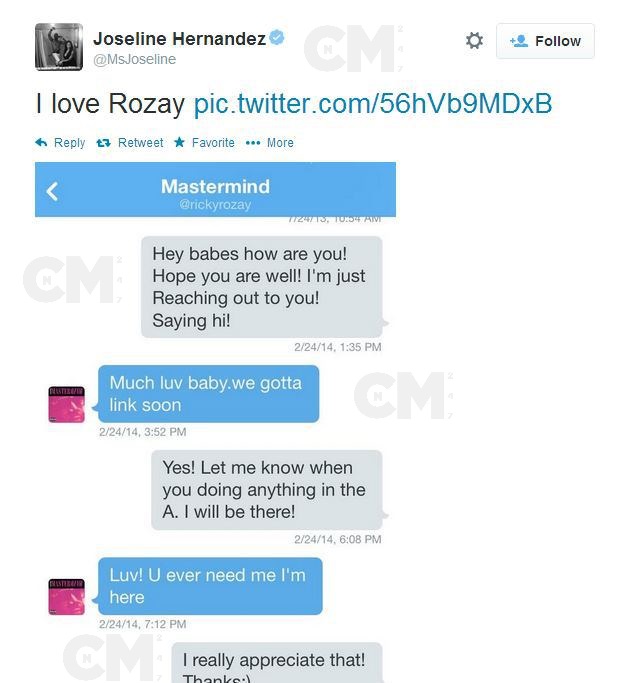620x683 pixels.
Task: Click the 'Luv! U ever need me' bubble
Action: pos(210,586)
